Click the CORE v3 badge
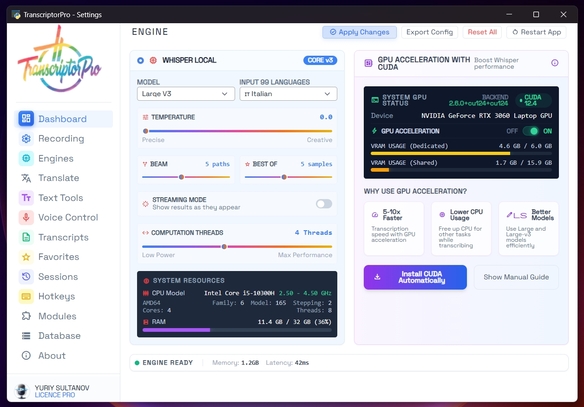The width and height of the screenshot is (584, 407). [320, 60]
